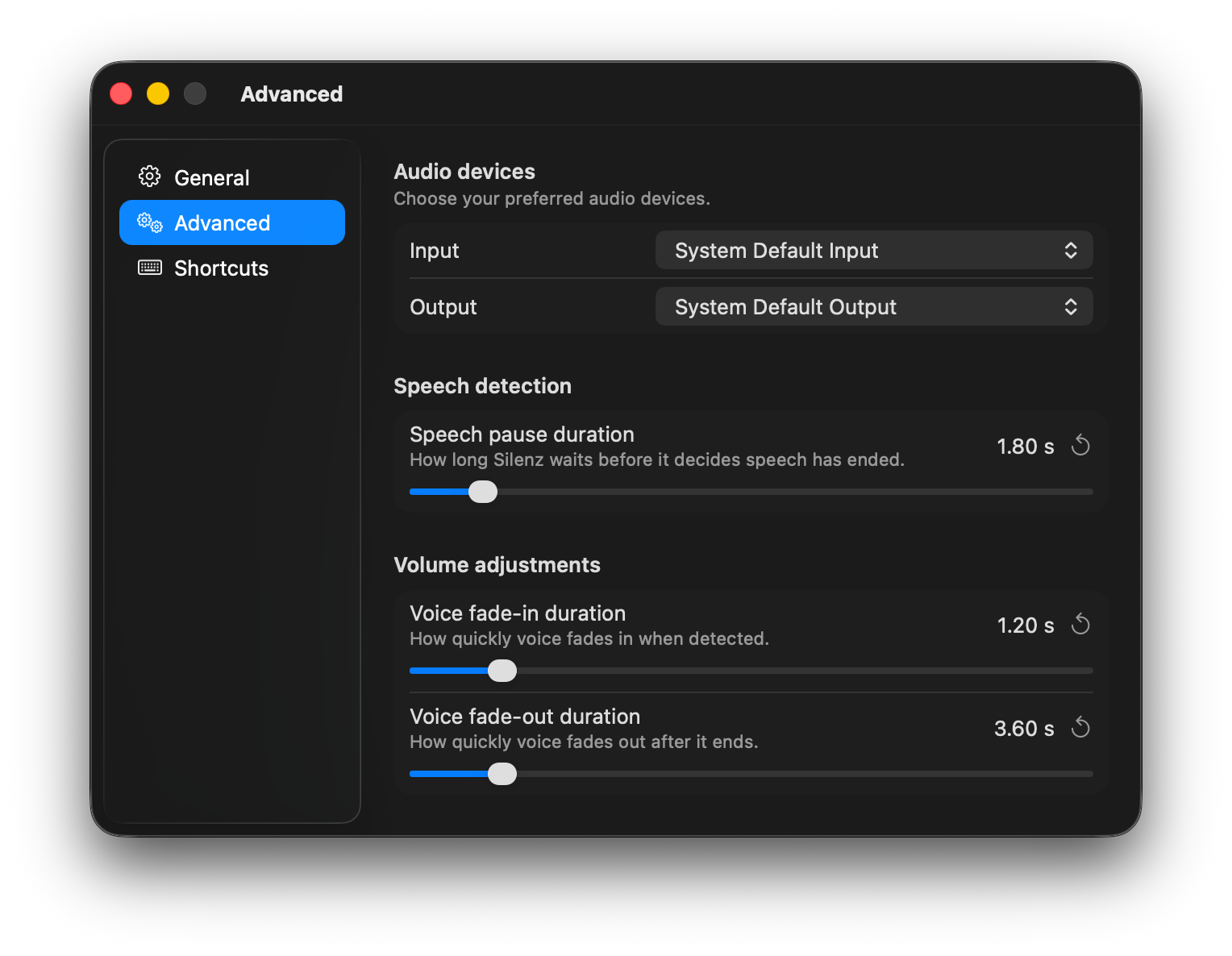Click the 1.80 s value label
The height and width of the screenshot is (956, 1232).
click(1025, 446)
